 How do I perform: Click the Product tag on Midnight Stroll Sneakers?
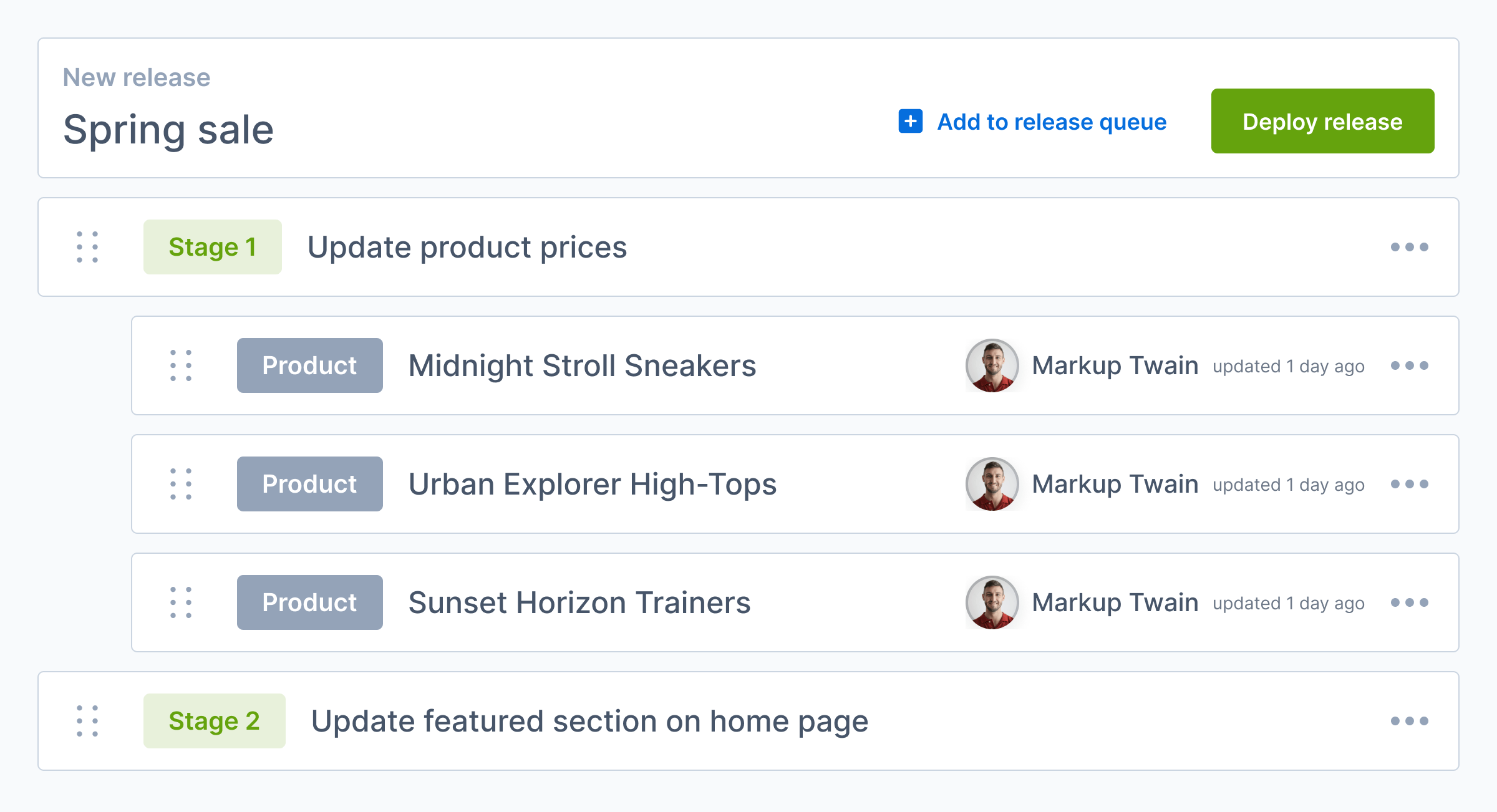pyautogui.click(x=310, y=365)
